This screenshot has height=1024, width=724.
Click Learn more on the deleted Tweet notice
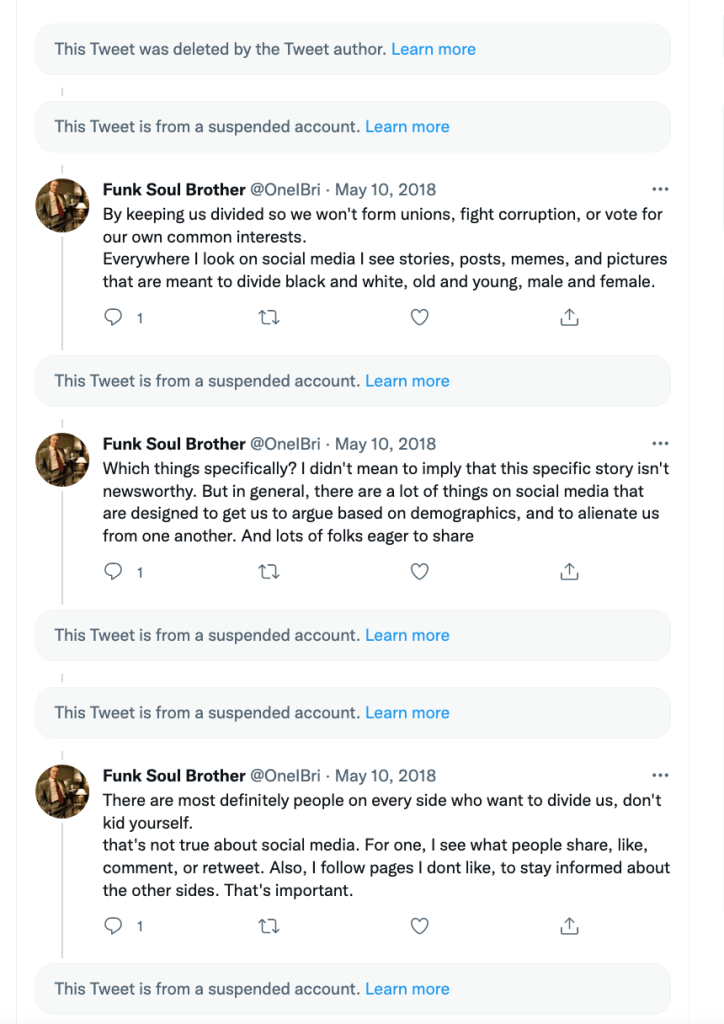pyautogui.click(x=433, y=49)
